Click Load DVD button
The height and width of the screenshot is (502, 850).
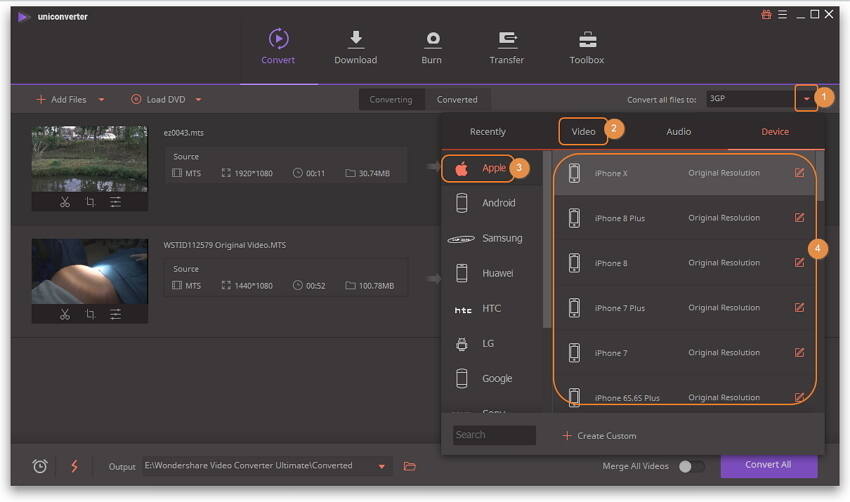point(158,100)
